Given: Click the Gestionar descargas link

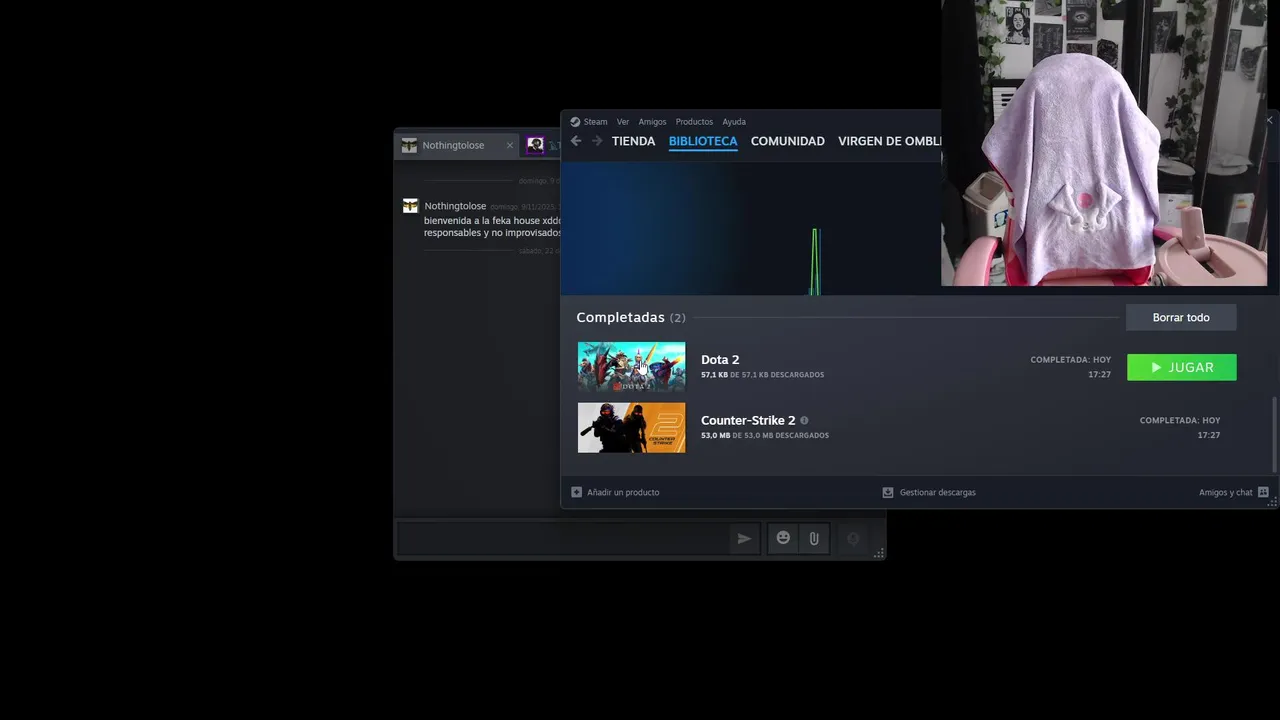Looking at the screenshot, I should (x=937, y=492).
